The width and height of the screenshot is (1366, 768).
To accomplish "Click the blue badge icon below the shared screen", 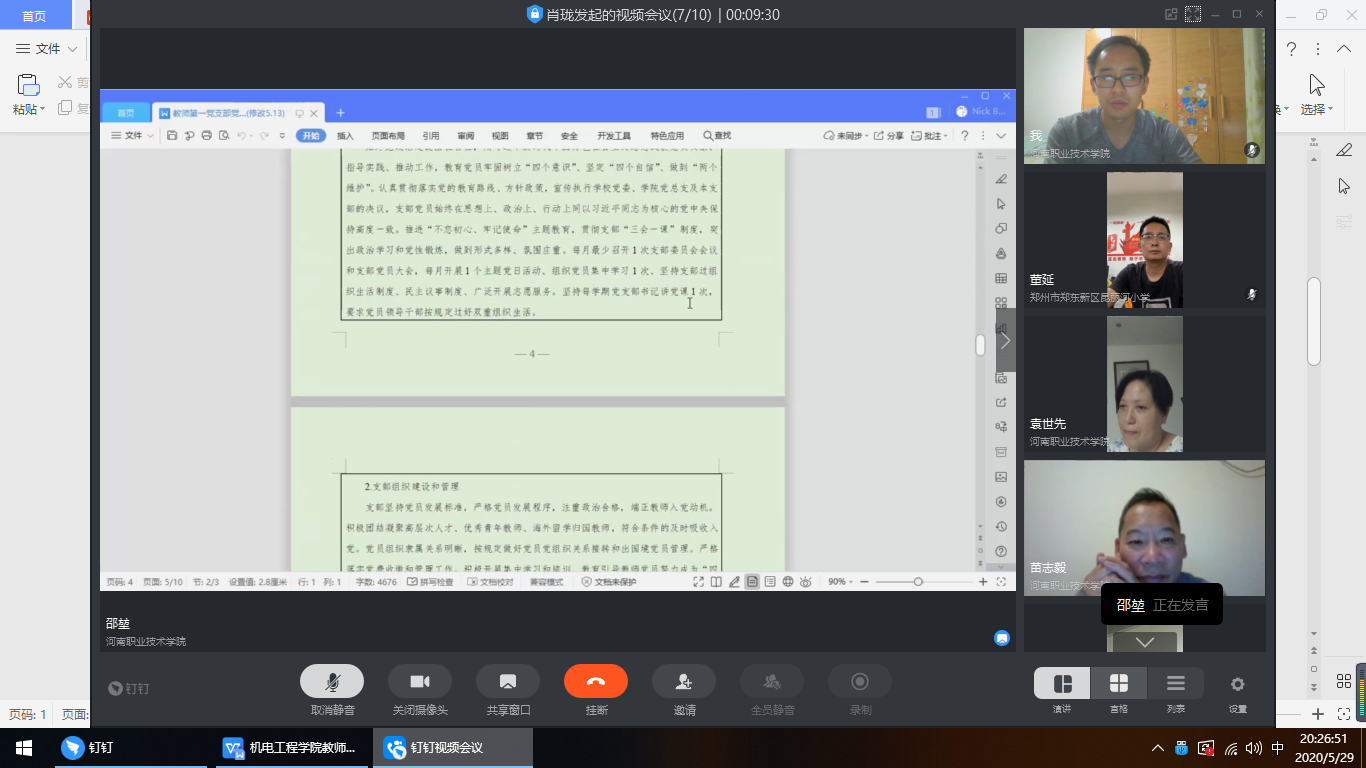I will click(x=1001, y=638).
